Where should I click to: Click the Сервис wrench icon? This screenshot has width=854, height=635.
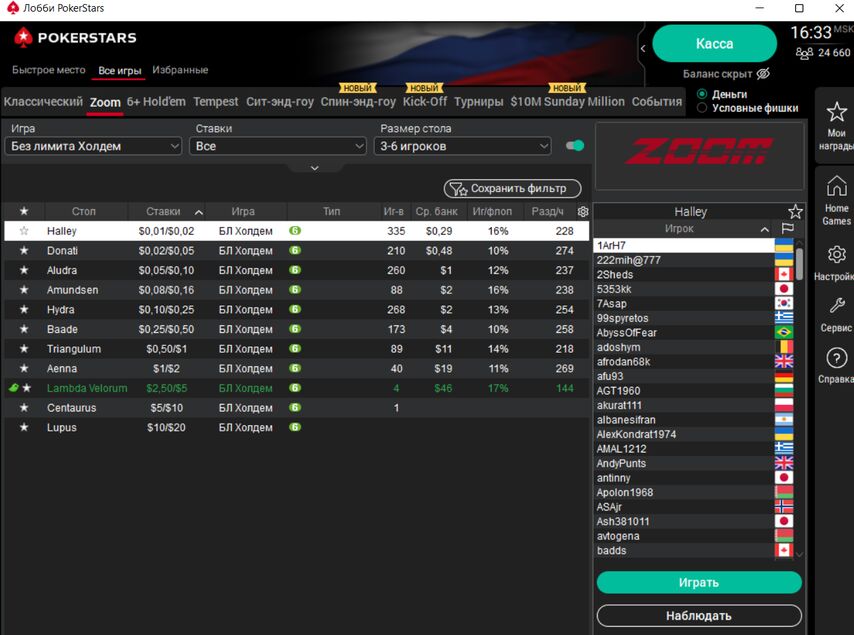pyautogui.click(x=836, y=307)
